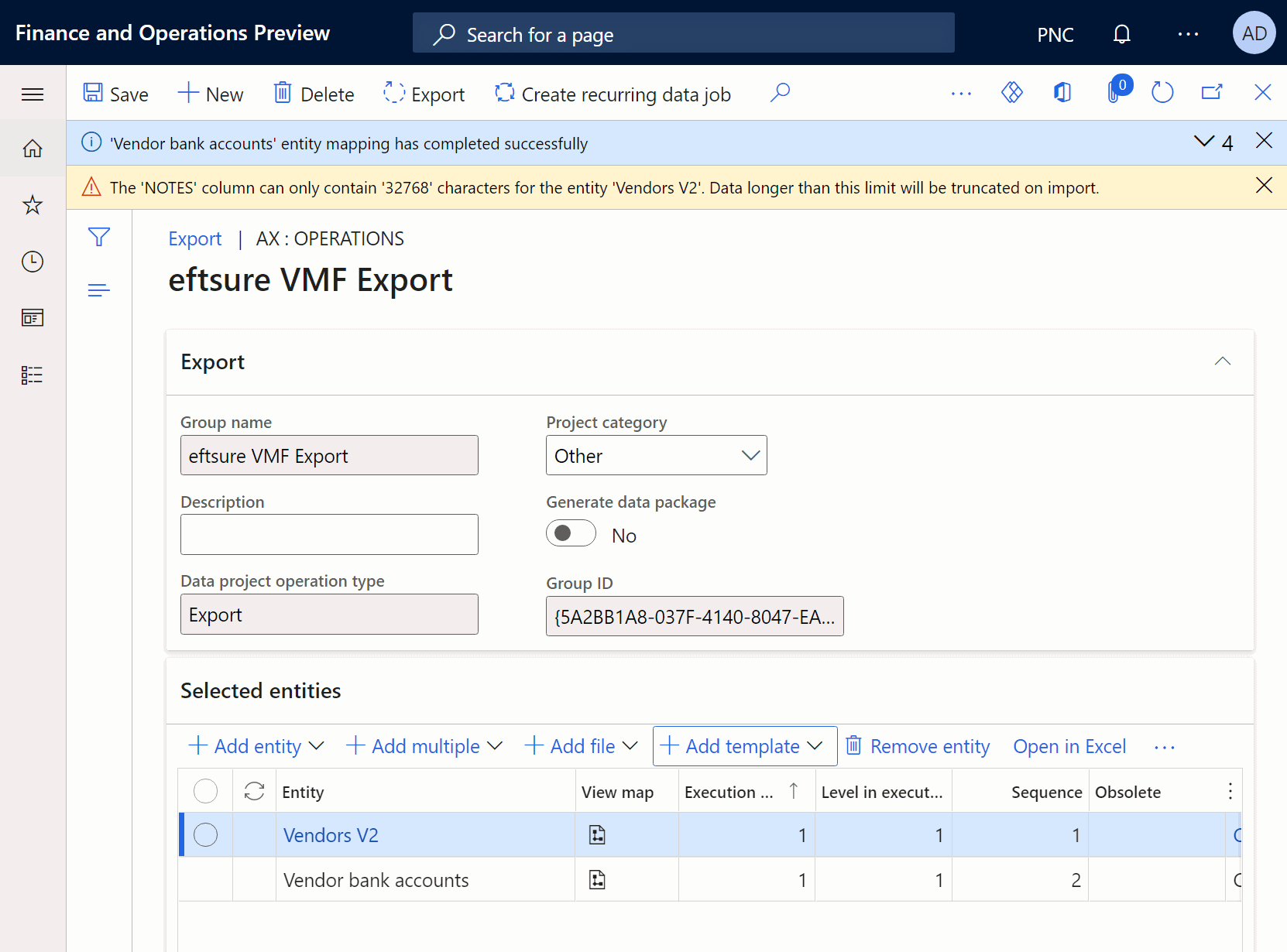Click the Power Apps diamond icon
This screenshot has width=1287, height=952.
(1012, 93)
